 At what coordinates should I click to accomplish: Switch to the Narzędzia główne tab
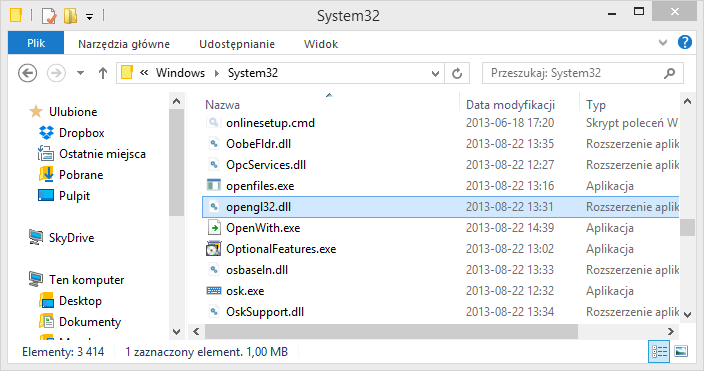124,44
